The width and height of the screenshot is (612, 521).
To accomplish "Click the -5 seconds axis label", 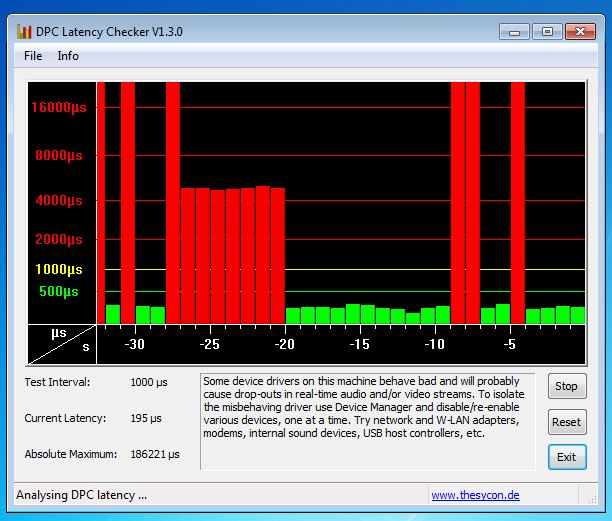I will tap(510, 344).
